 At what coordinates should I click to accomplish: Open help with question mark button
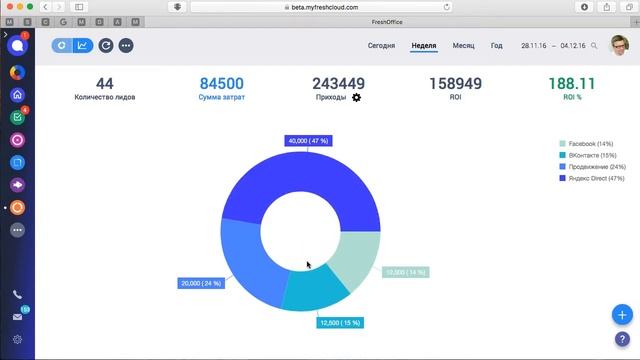(622, 339)
